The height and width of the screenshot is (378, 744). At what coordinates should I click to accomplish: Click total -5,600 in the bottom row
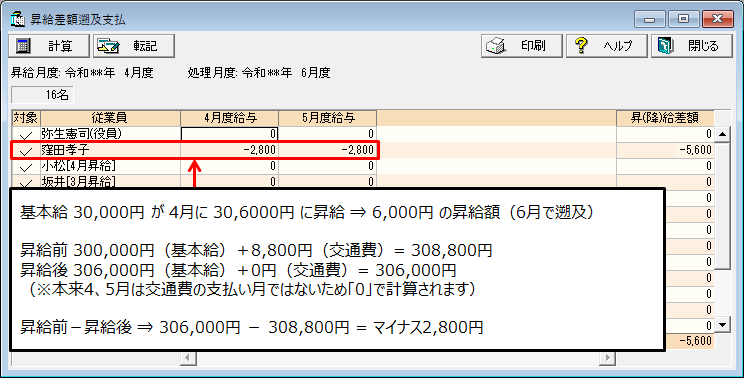689,341
